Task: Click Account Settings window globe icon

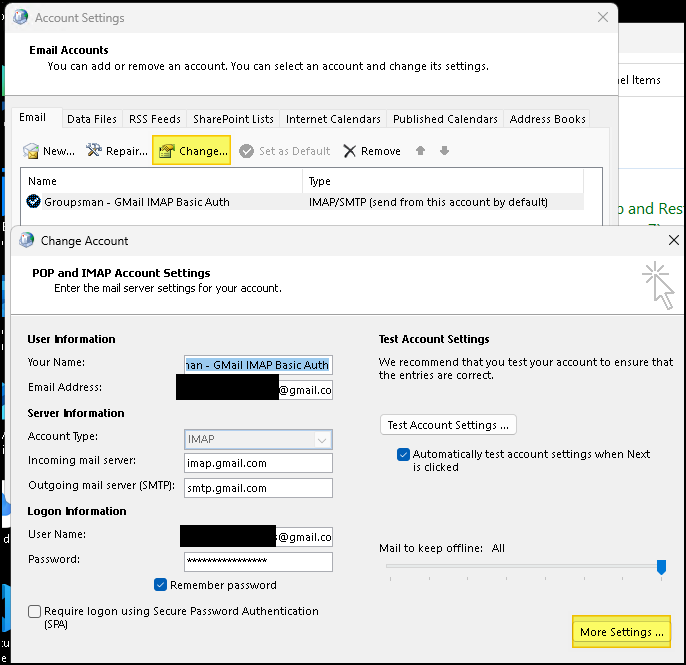Action: coord(21,17)
